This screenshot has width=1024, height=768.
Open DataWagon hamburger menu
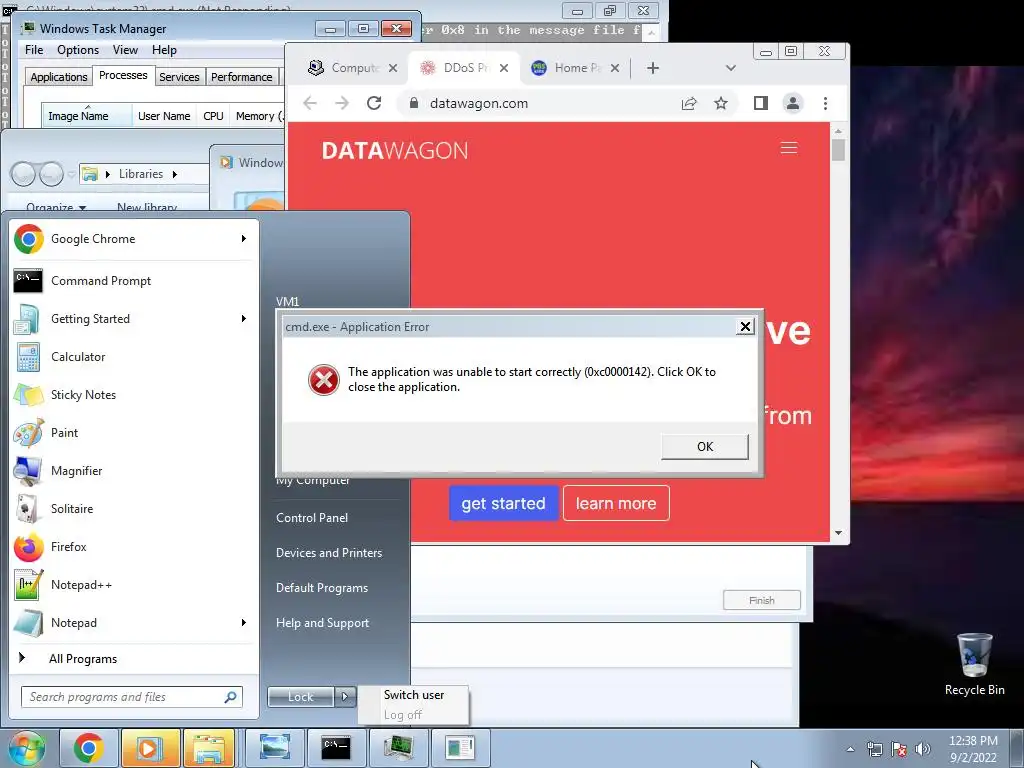click(789, 148)
